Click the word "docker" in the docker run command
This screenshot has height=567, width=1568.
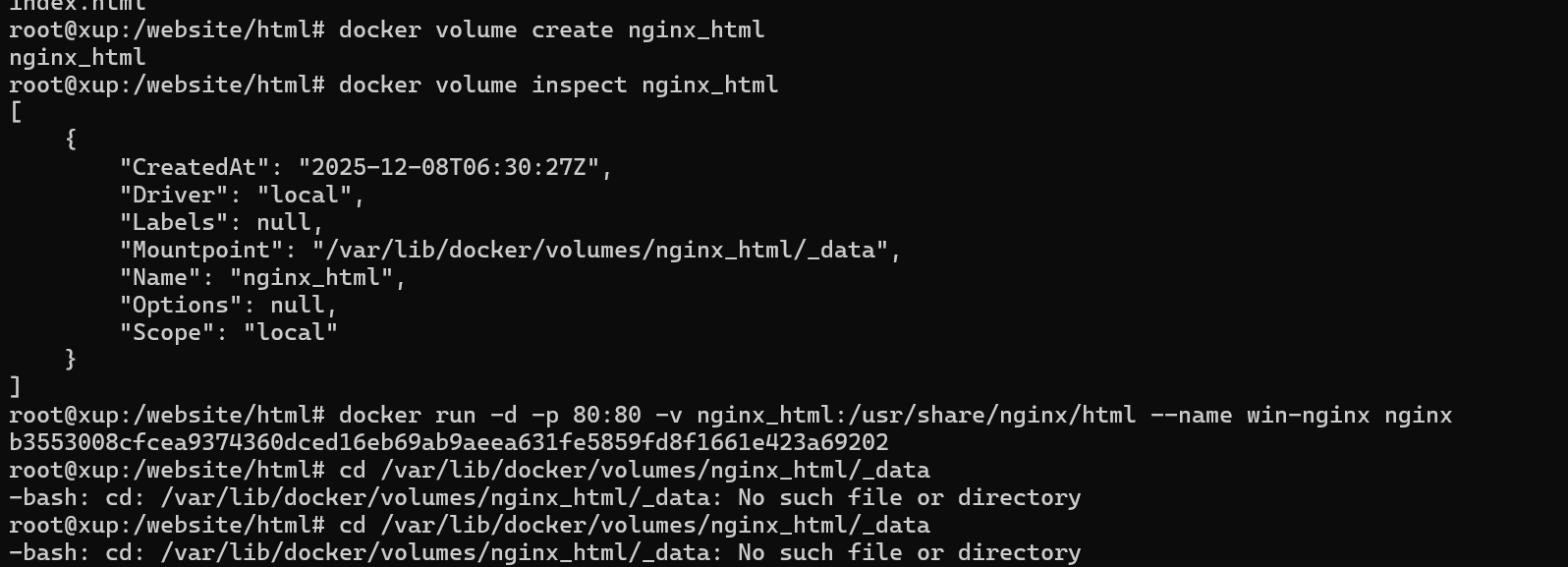(x=379, y=415)
